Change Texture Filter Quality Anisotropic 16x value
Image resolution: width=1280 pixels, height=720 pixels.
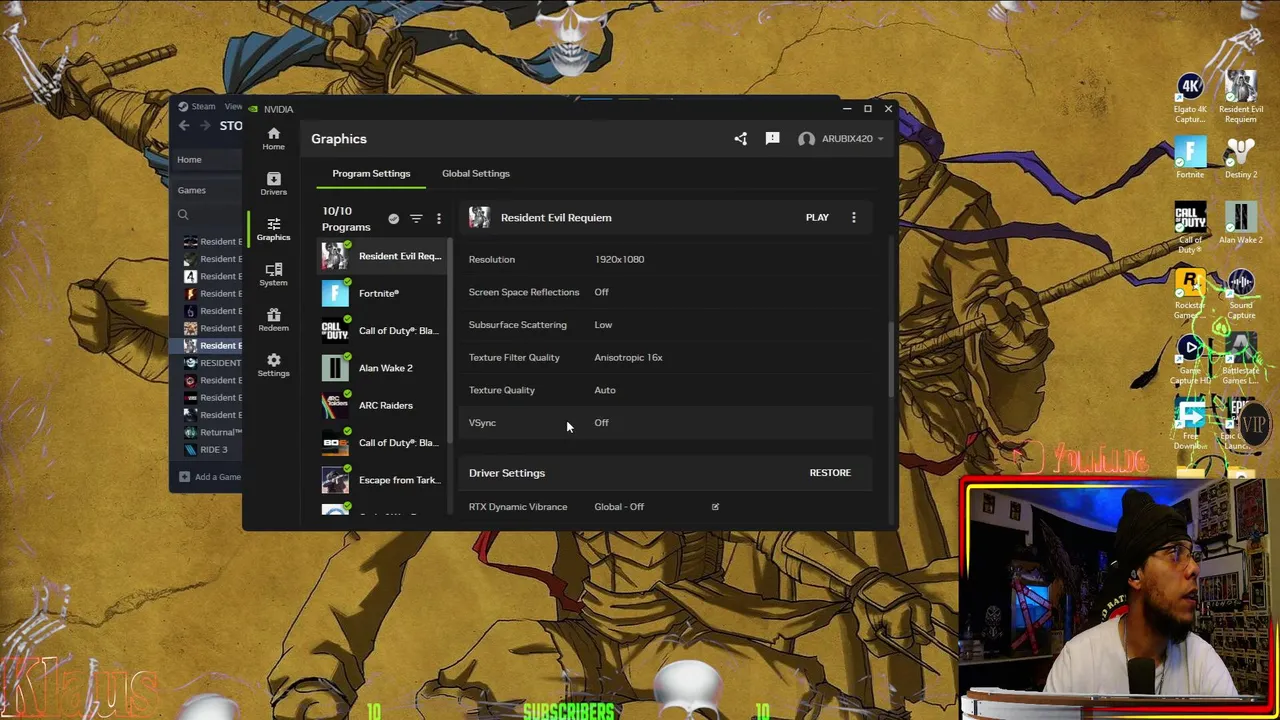point(628,357)
